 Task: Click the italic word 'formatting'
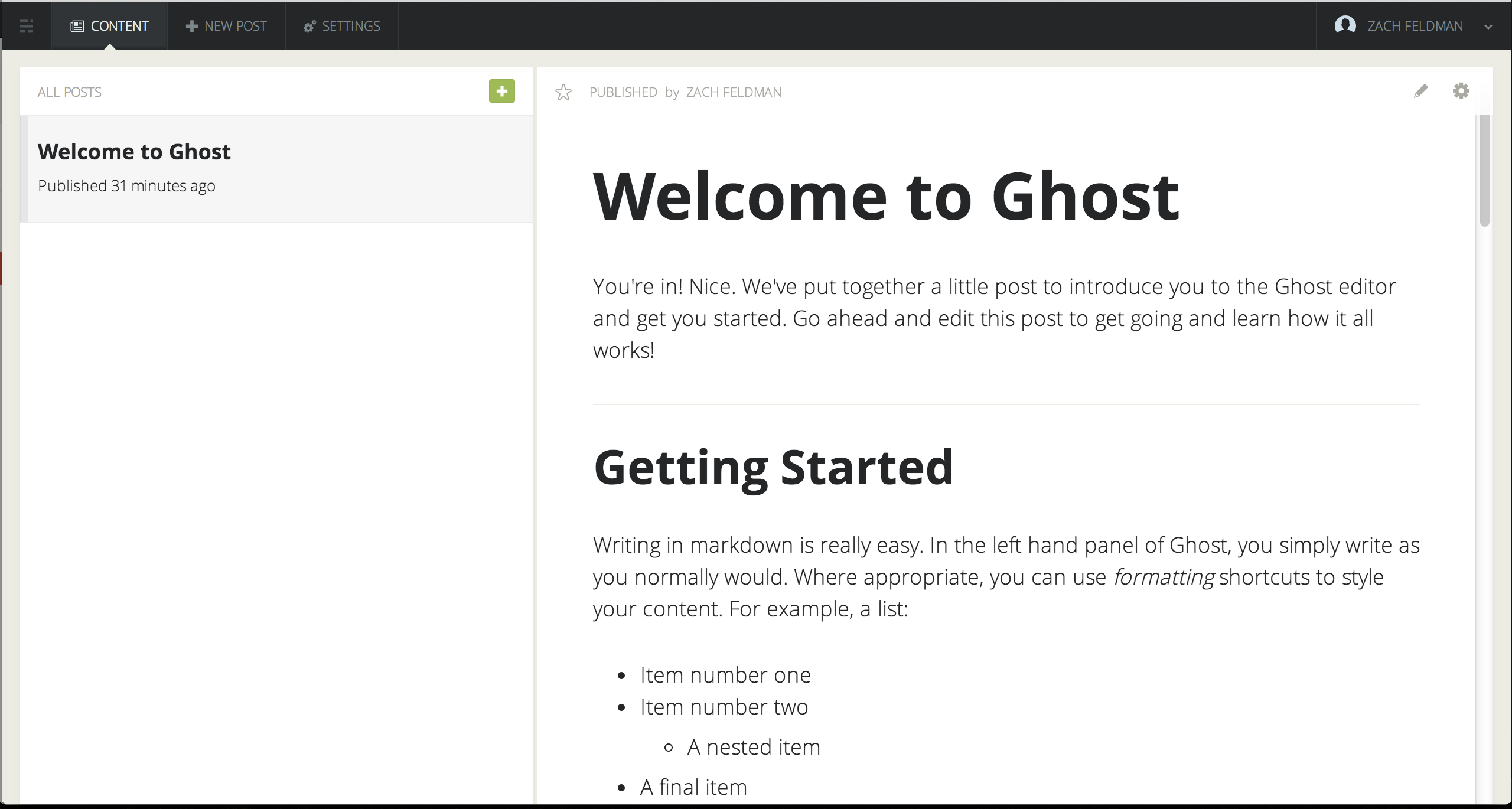[1164, 577]
